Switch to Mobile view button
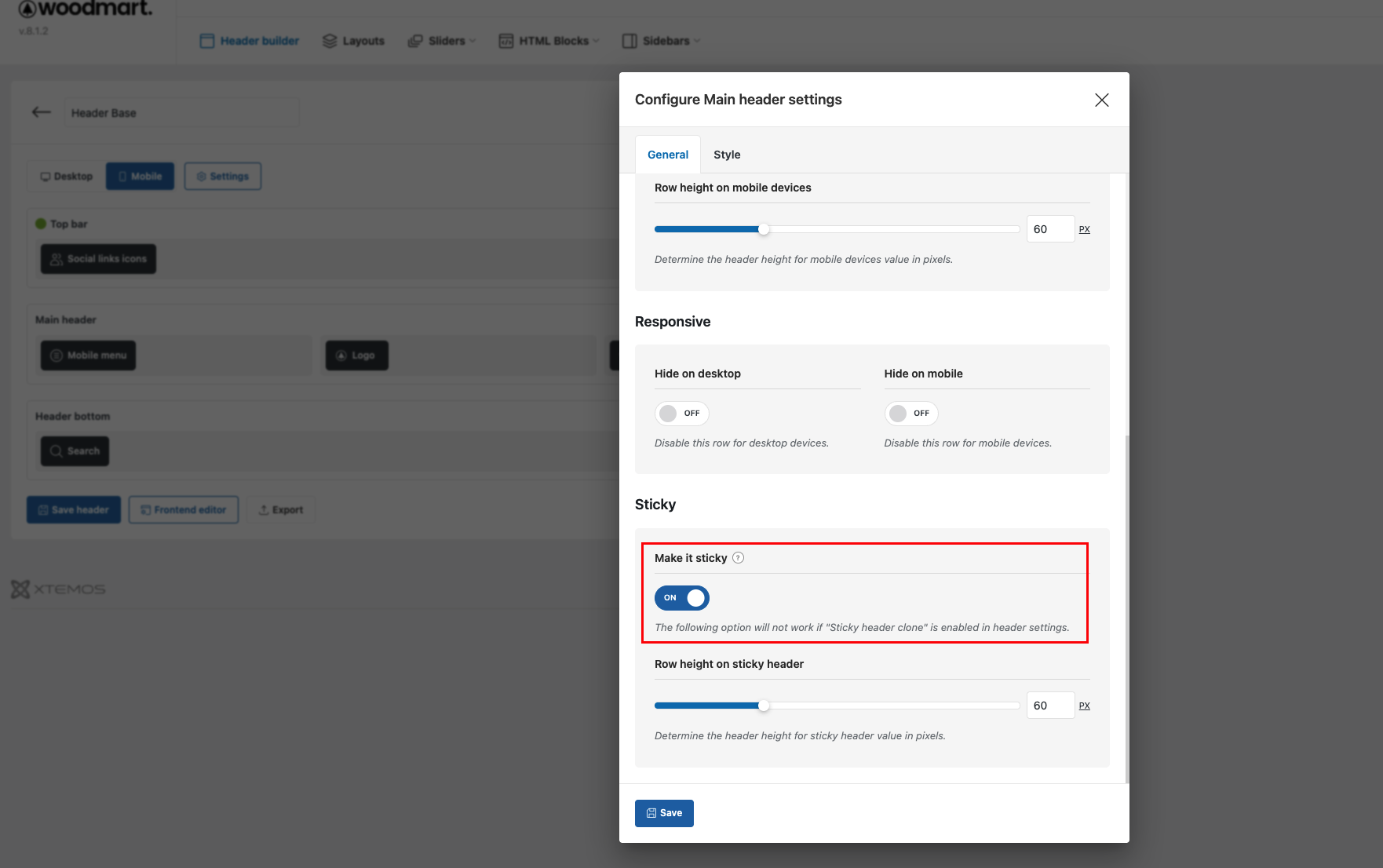 (x=140, y=177)
